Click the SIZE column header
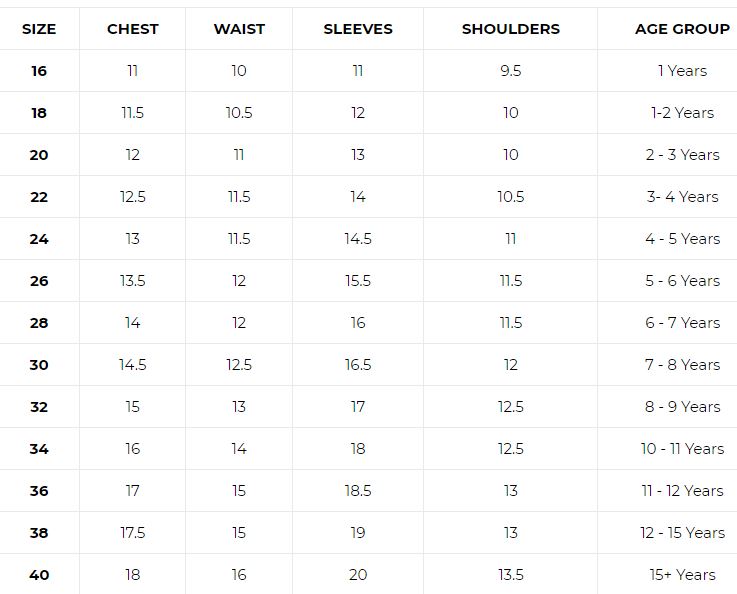This screenshot has width=737, height=594. 39,29
